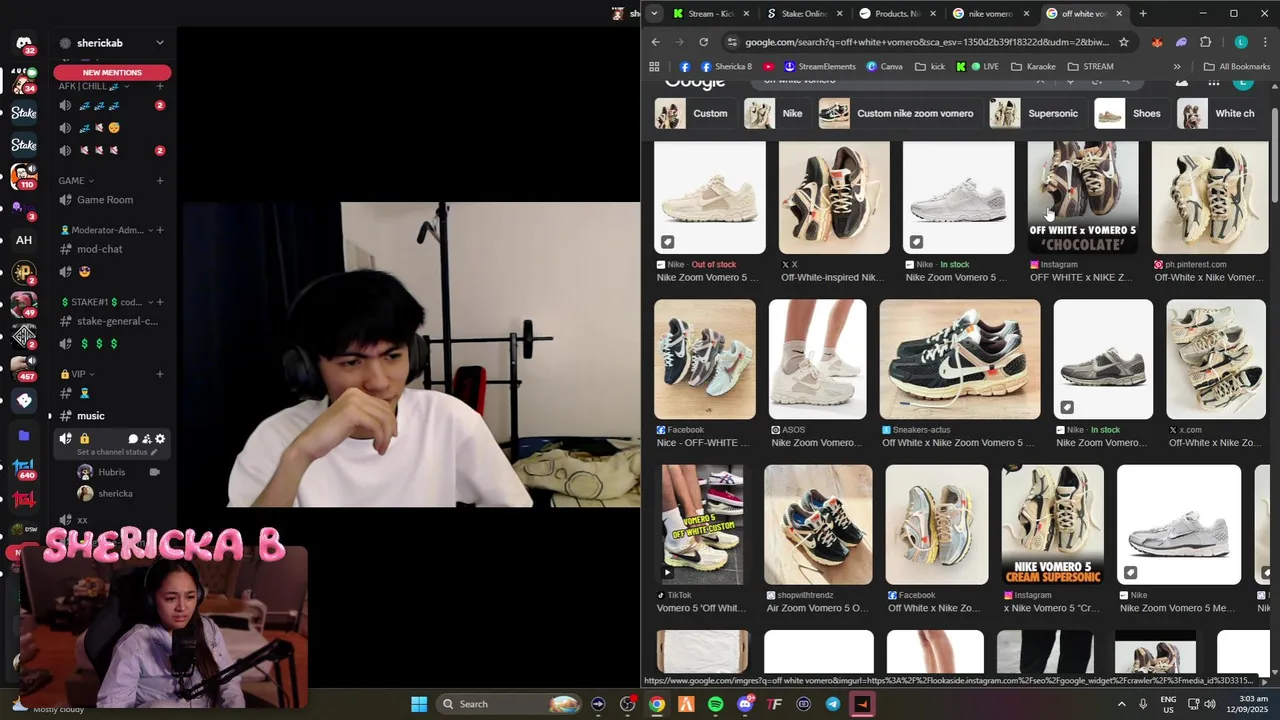Viewport: 1280px width, 720px height.
Task: Collapse the Moderator-Adm category
Action: coord(107,230)
